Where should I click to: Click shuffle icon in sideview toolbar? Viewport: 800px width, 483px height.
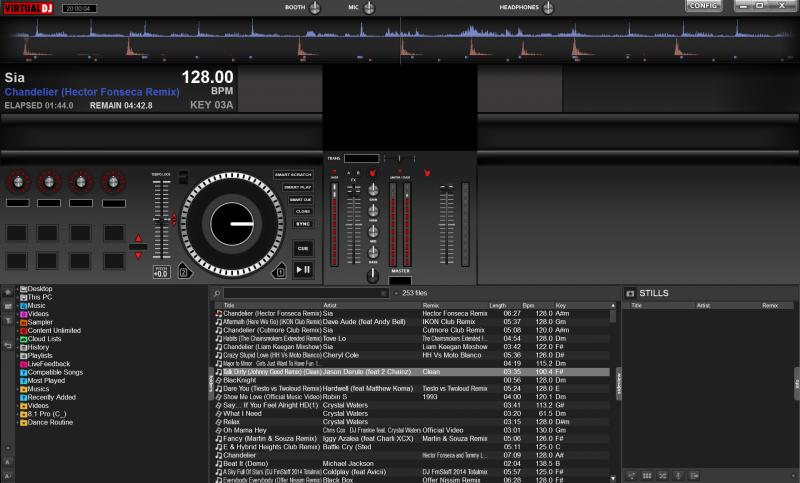[x=662, y=476]
